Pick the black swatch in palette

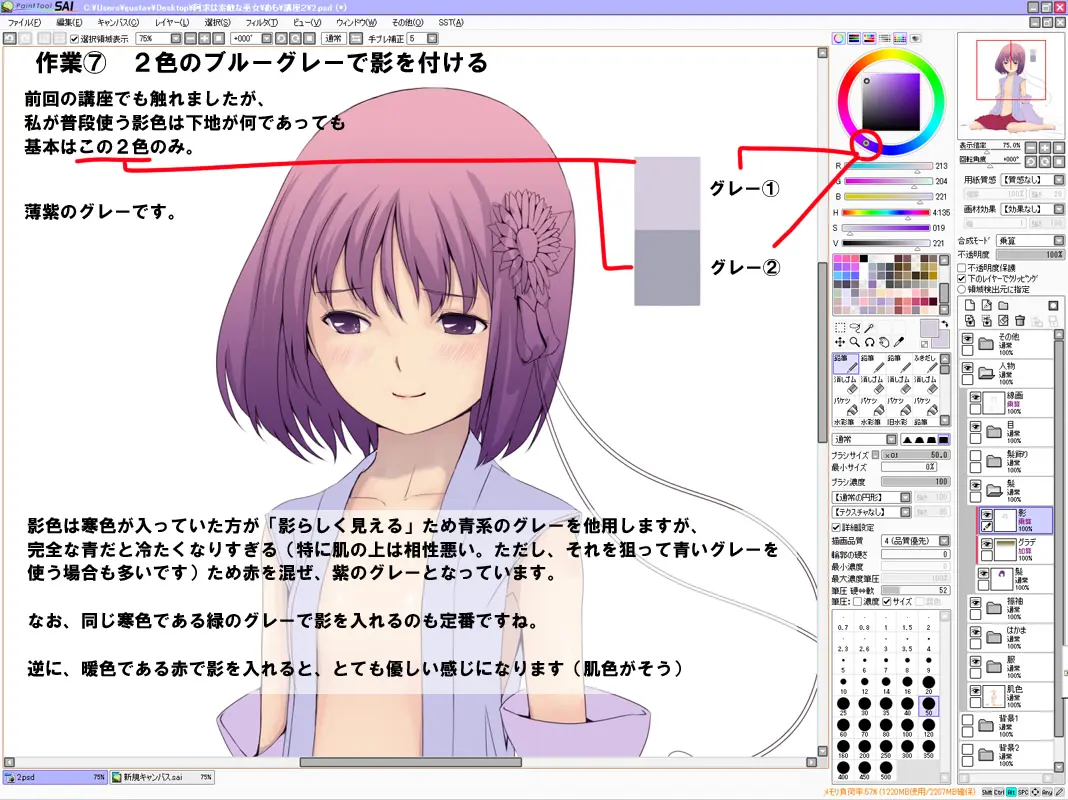tap(864, 259)
